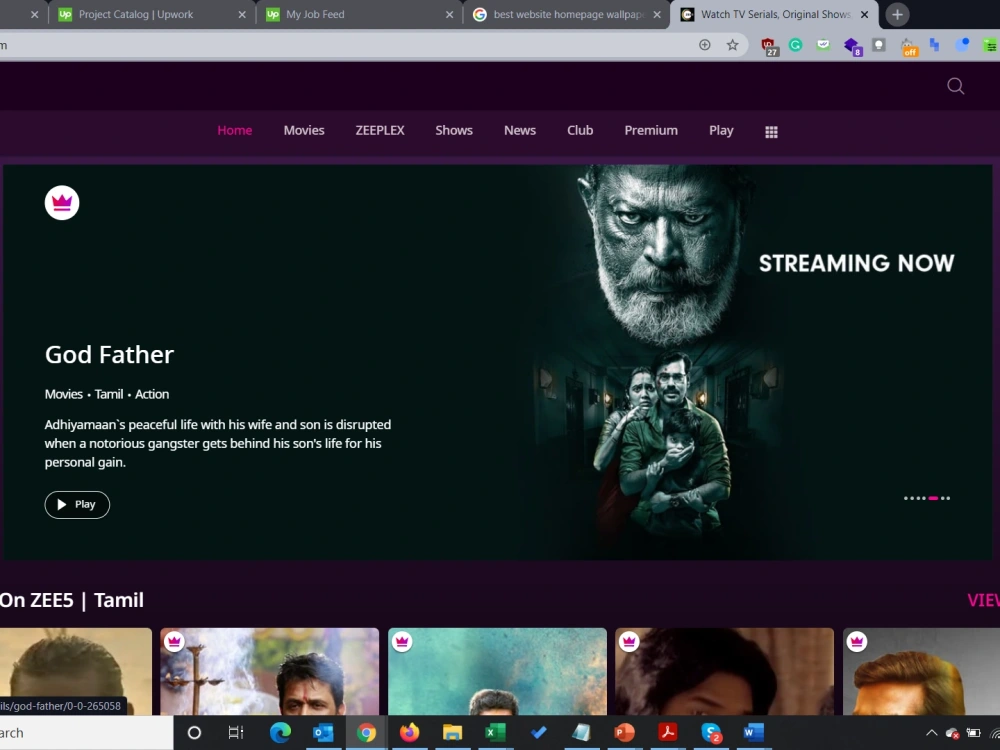Launch Firefox from the taskbar
The height and width of the screenshot is (750, 1000).
coord(409,732)
